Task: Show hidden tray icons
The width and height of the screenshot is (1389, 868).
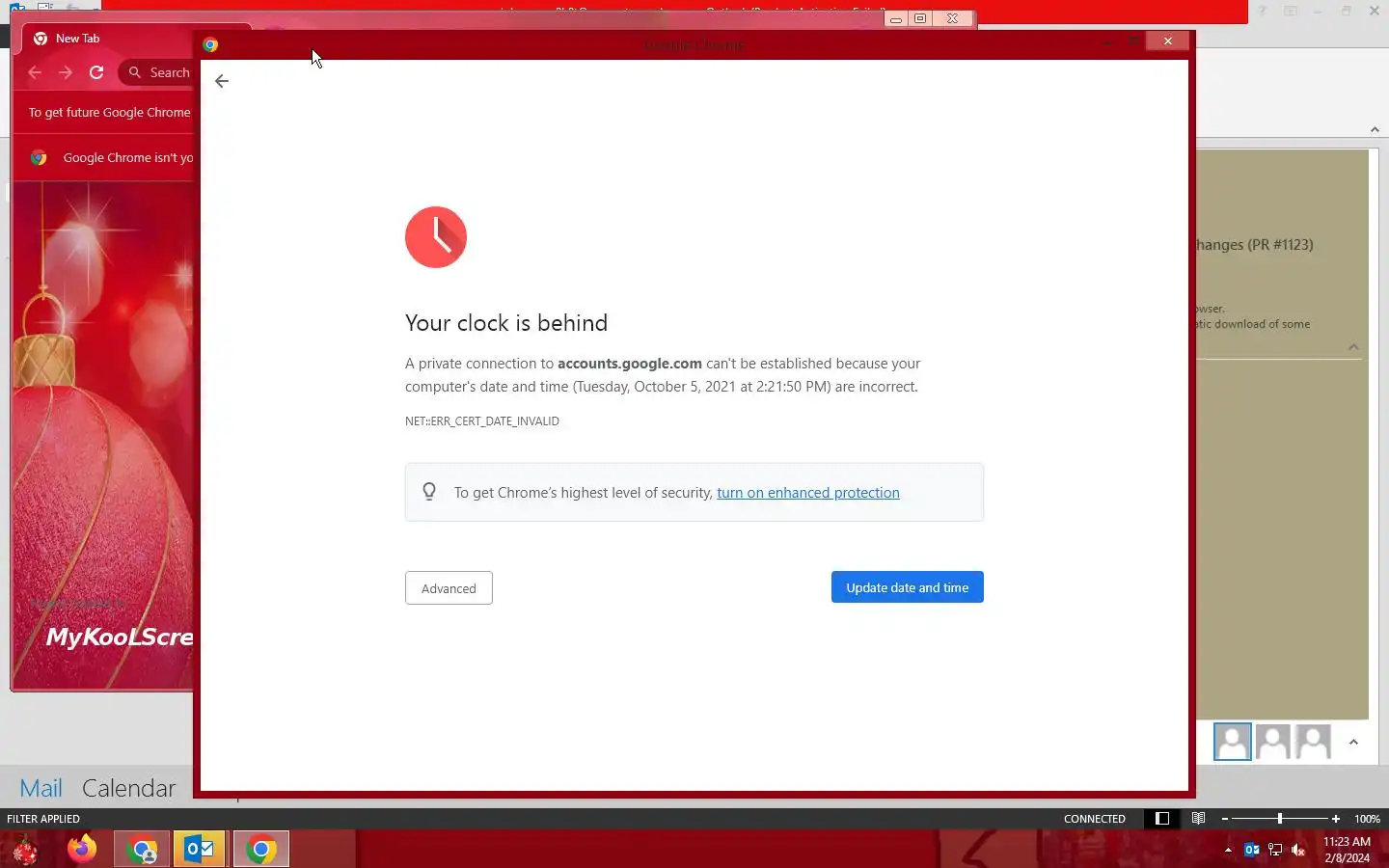Action: pyautogui.click(x=1228, y=850)
